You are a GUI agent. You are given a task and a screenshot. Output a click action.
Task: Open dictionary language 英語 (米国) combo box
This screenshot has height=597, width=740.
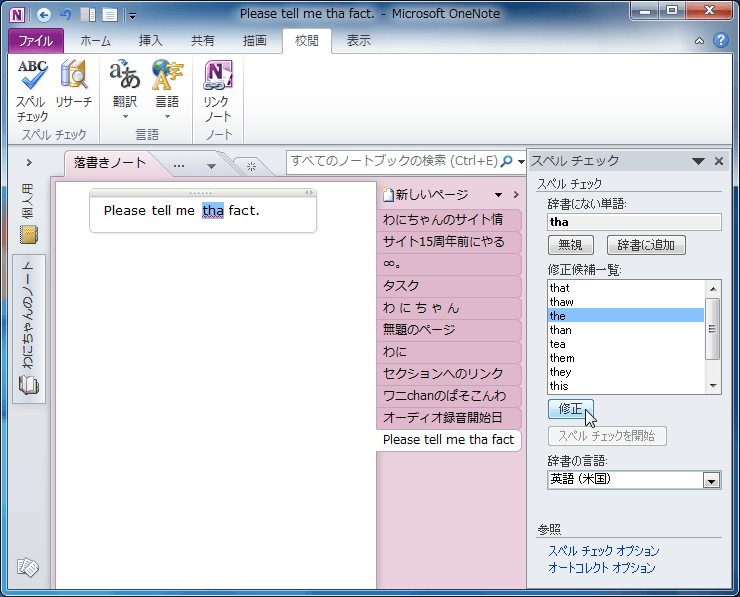point(634,479)
